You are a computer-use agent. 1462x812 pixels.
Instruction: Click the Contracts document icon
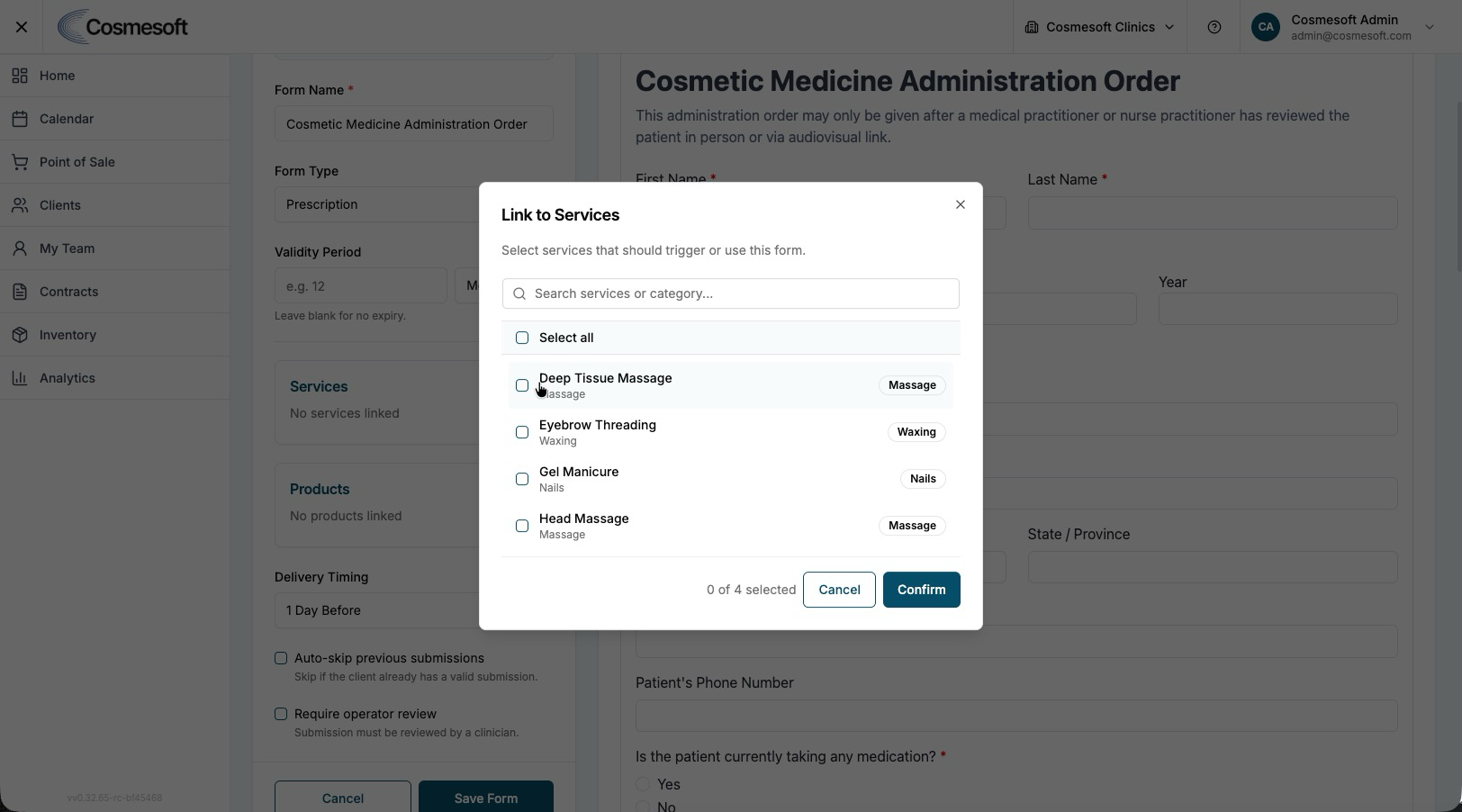coord(20,292)
